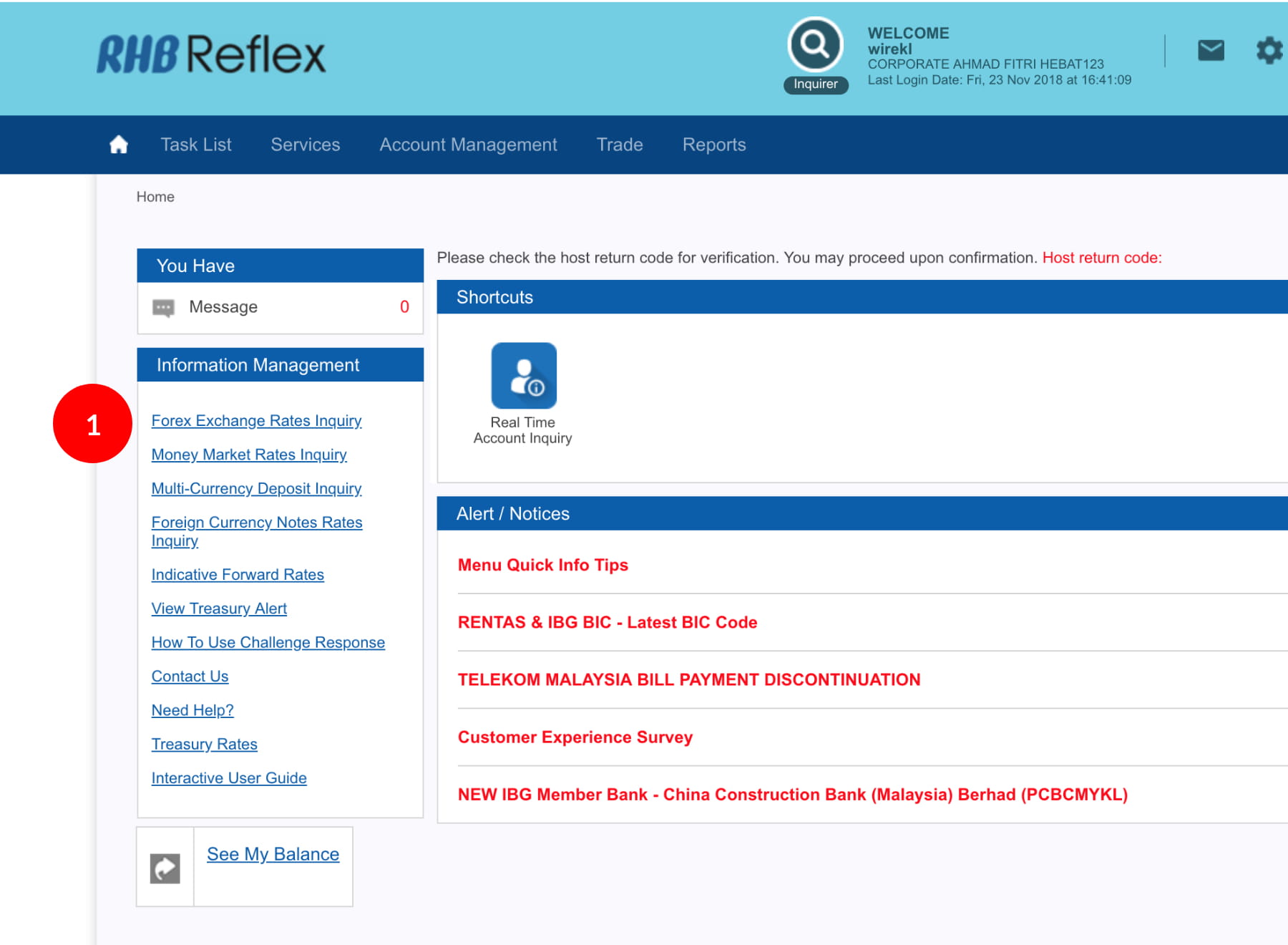Click the See My Balance link
The width and height of the screenshot is (1288, 945).
[273, 854]
